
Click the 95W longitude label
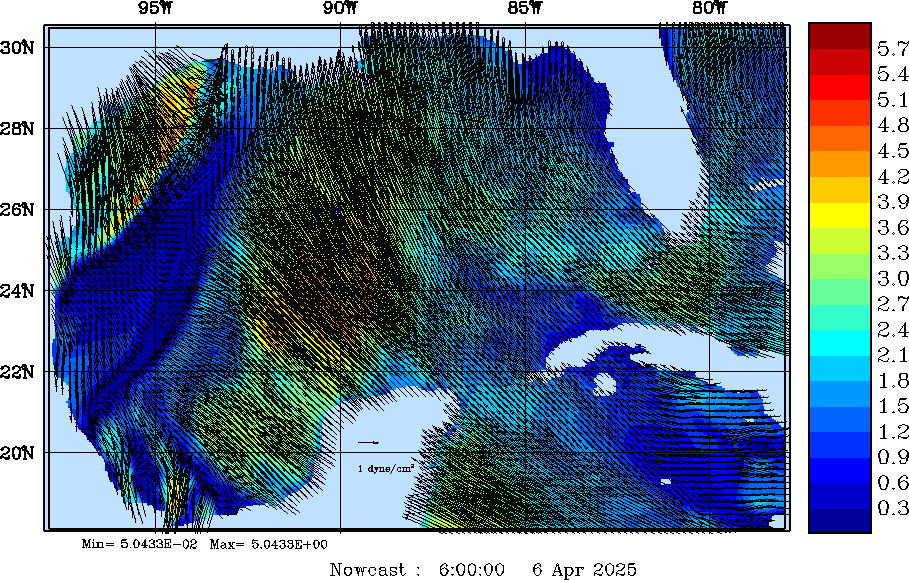[x=155, y=8]
